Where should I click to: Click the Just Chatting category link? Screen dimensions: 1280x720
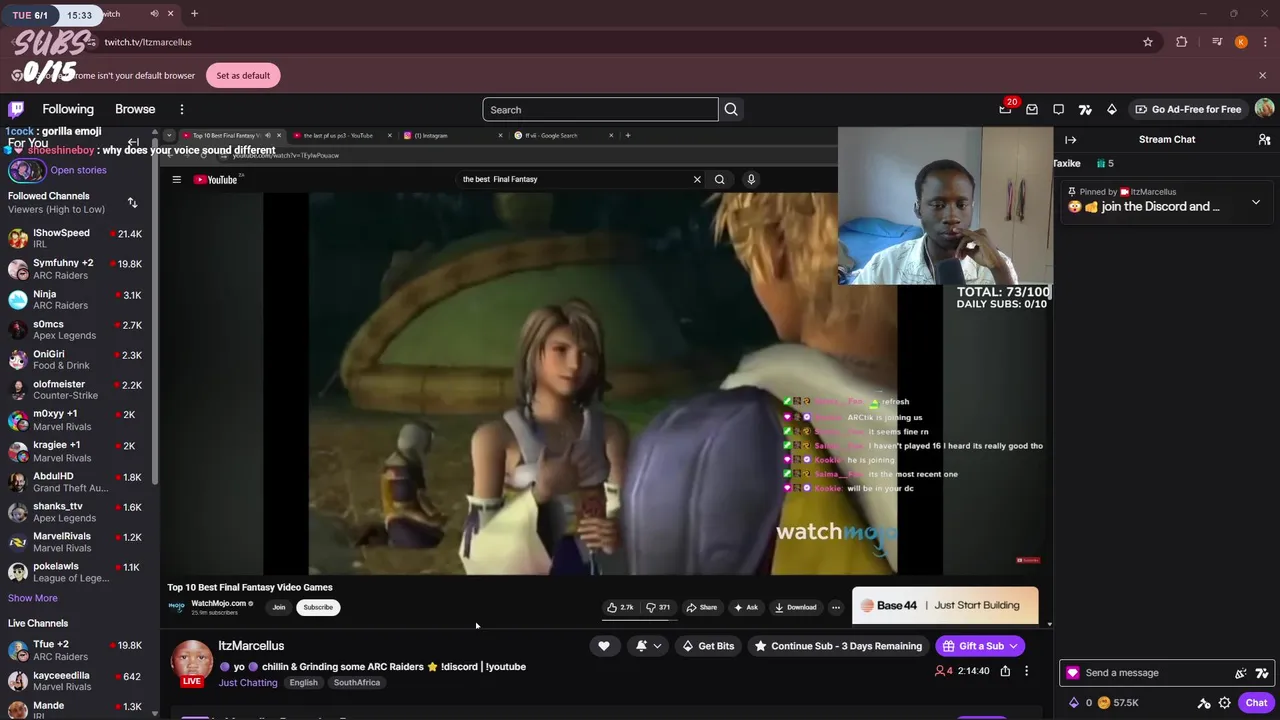[248, 683]
